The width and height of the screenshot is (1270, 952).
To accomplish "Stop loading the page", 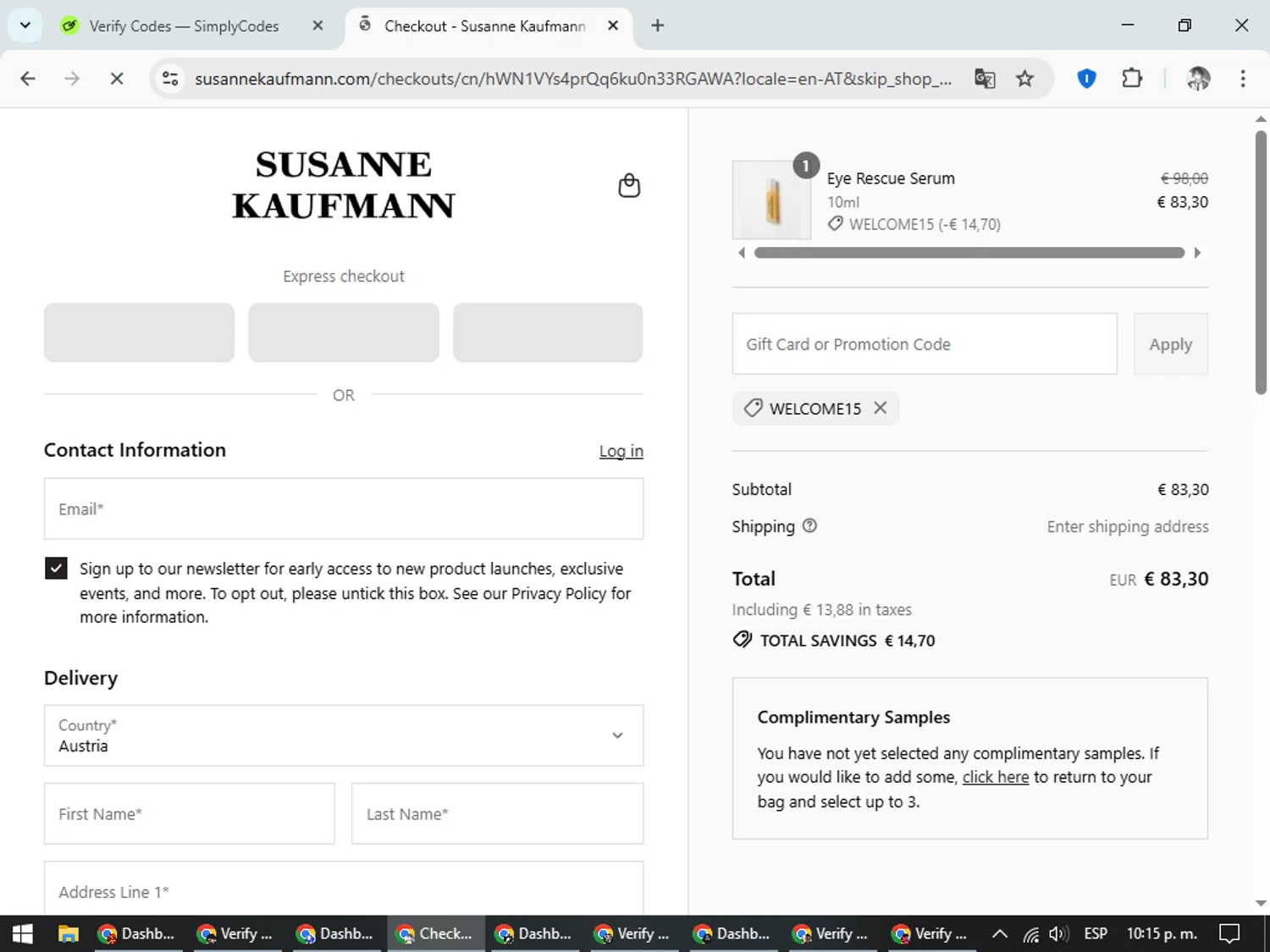I will [117, 79].
